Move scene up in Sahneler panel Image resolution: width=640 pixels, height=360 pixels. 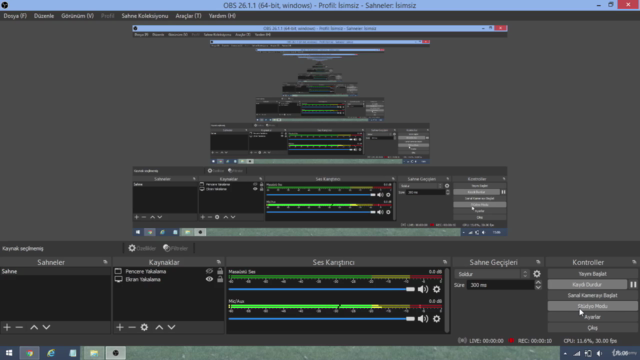[x=34, y=327]
